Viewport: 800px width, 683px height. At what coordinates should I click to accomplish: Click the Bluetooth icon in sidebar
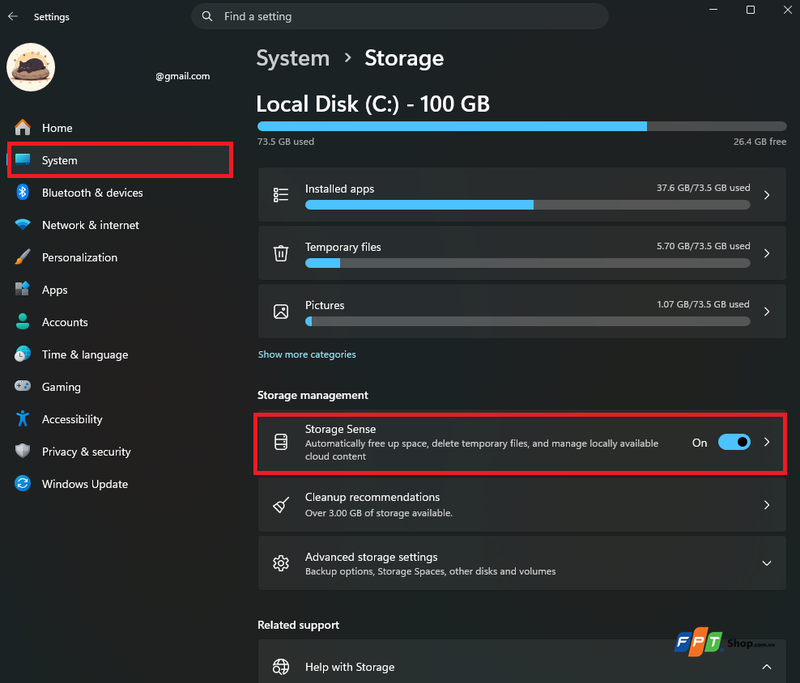[22, 192]
